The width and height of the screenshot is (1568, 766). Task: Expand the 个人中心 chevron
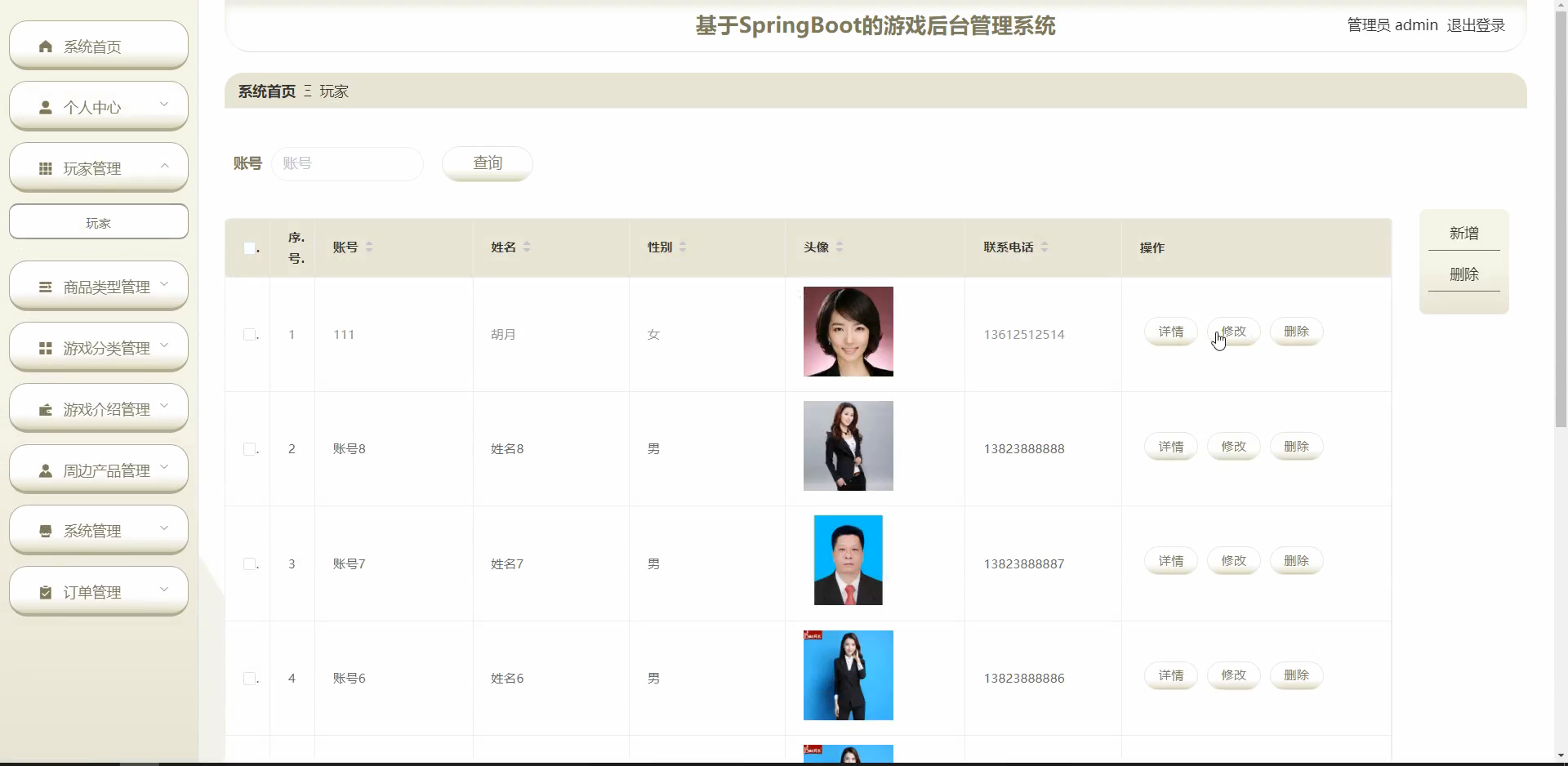coord(164,104)
